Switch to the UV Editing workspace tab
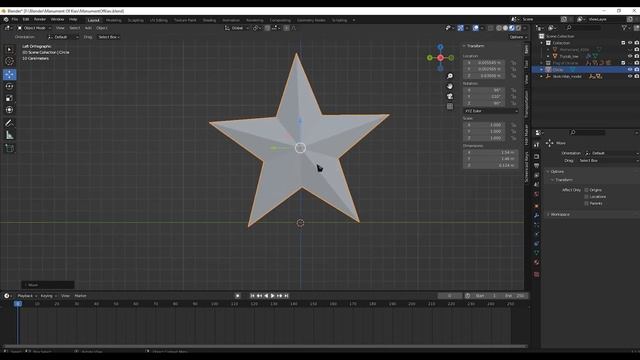The width and height of the screenshot is (640, 360). [158, 20]
